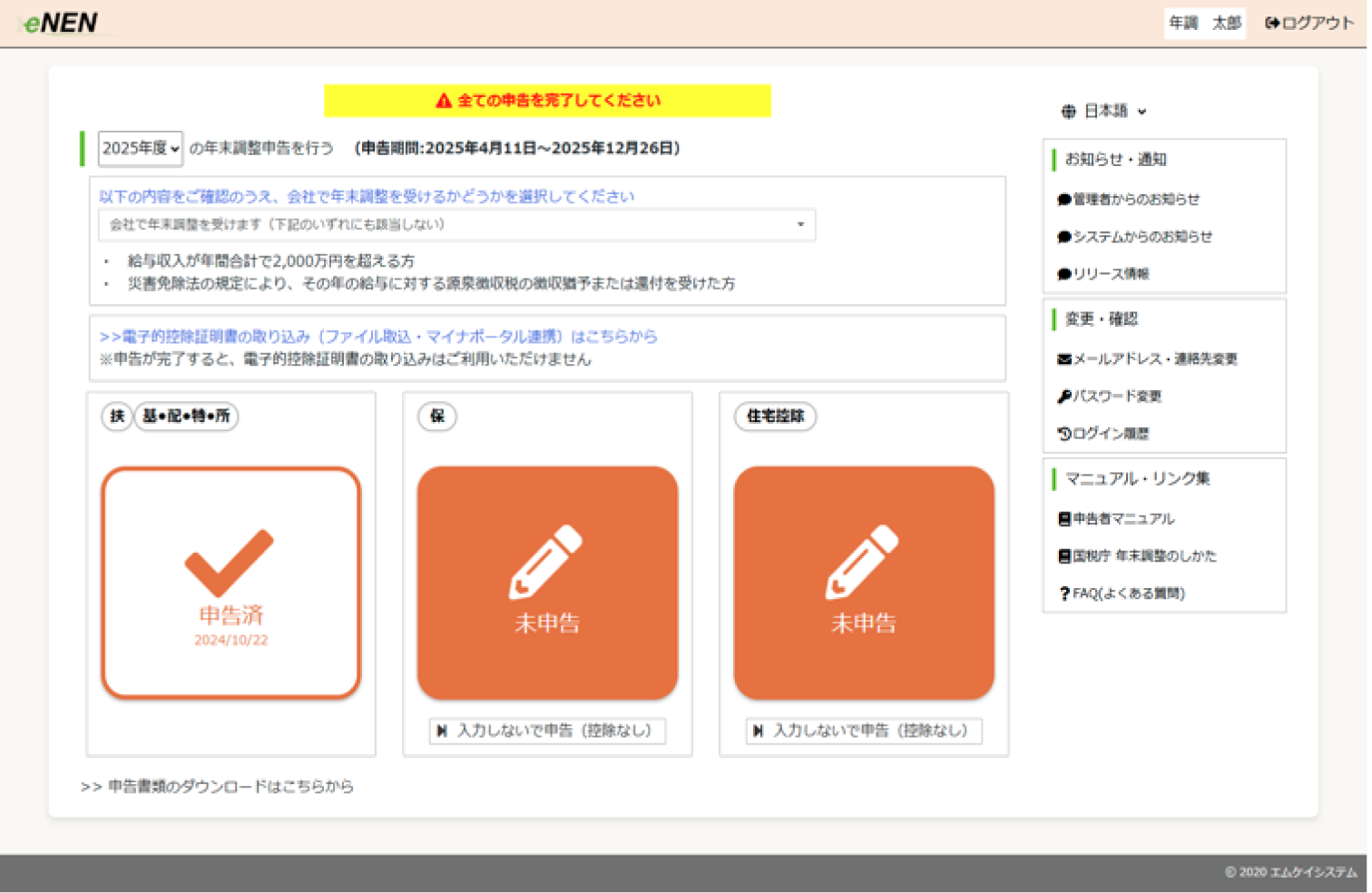Open システムからのお知らせ notifications
This screenshot has height=893, width=1372.
click(1142, 237)
